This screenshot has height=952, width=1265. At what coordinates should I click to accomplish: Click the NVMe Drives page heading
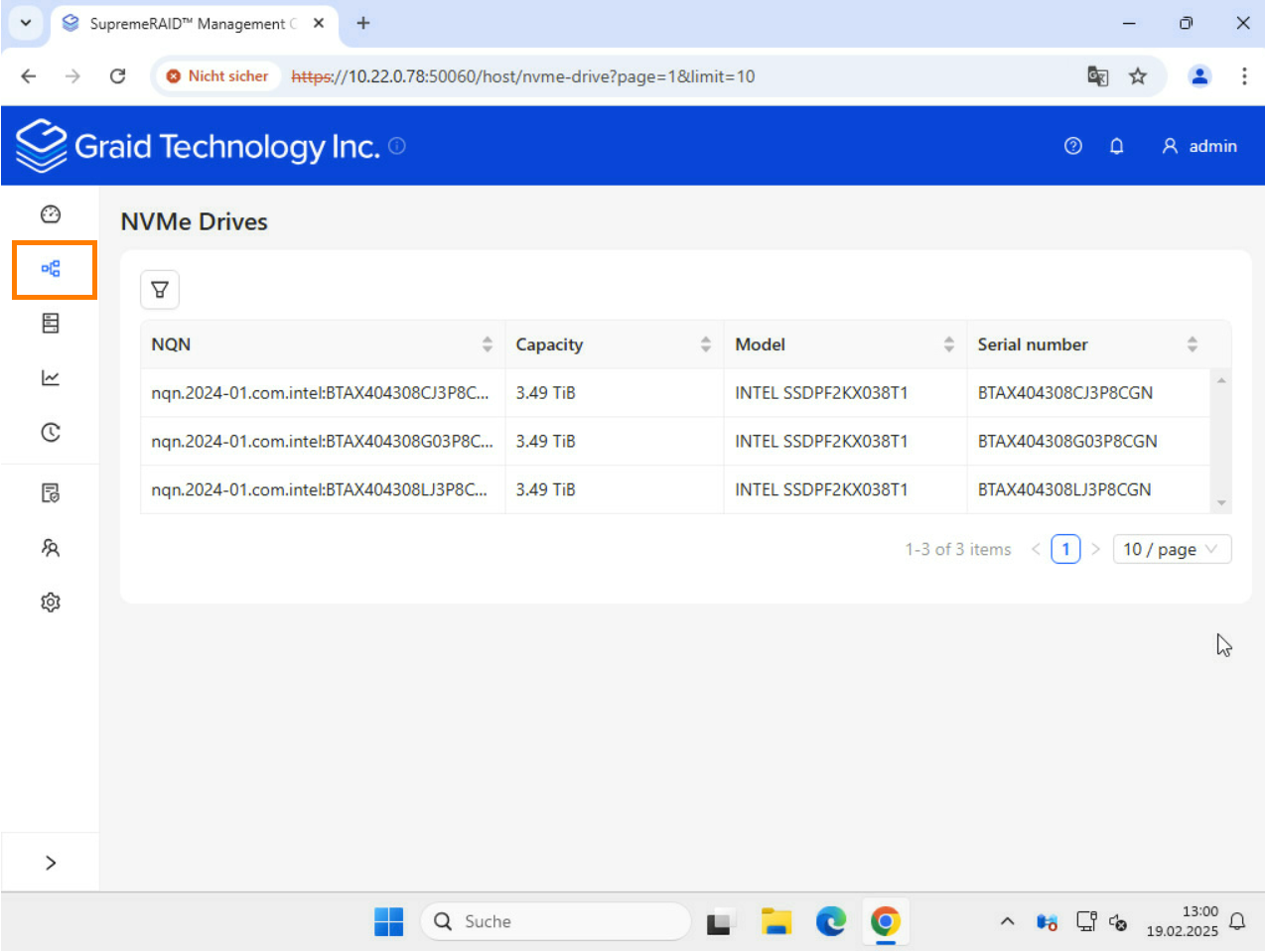pyautogui.click(x=195, y=221)
